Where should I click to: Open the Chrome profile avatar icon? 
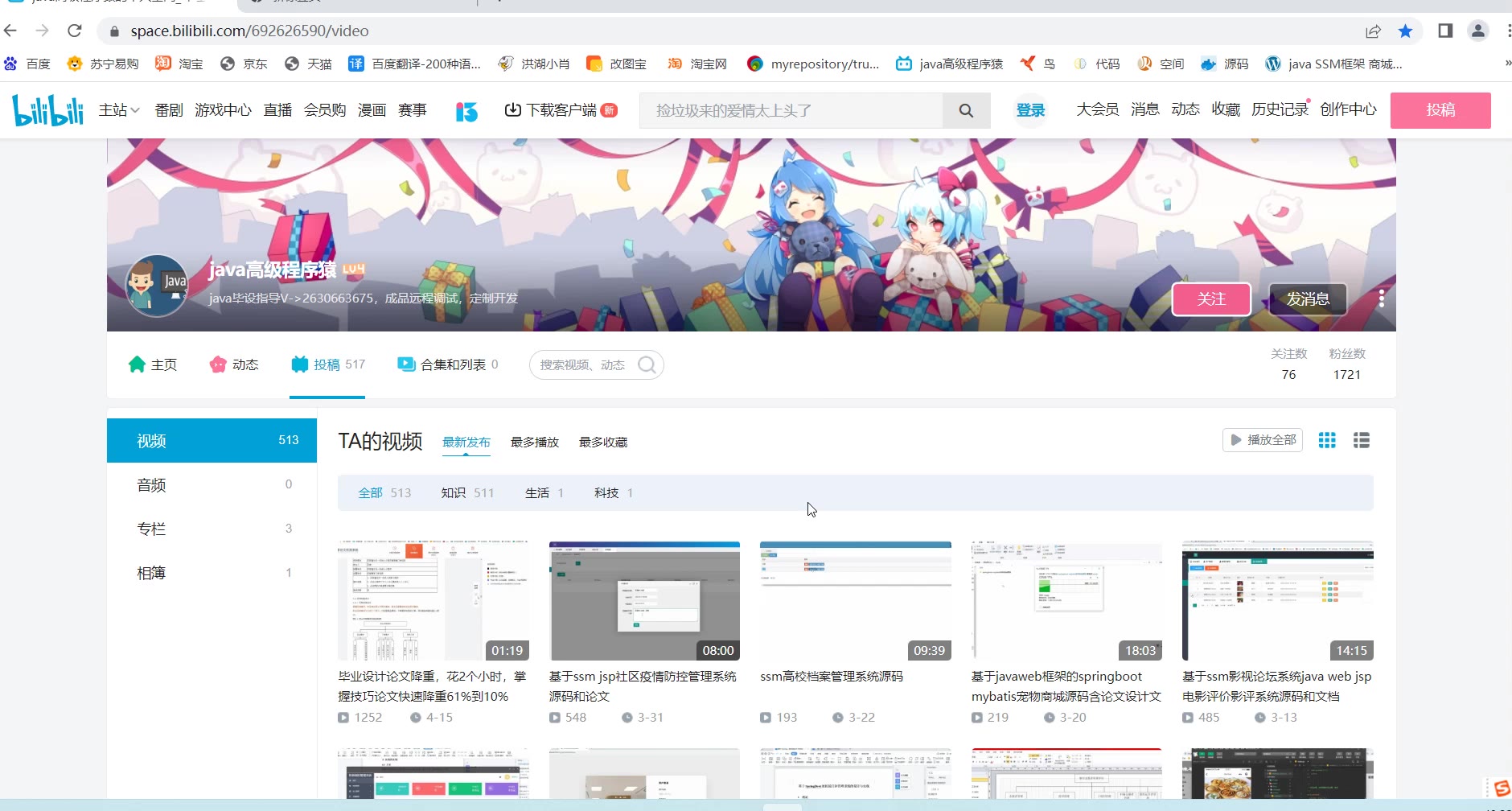point(1478,31)
